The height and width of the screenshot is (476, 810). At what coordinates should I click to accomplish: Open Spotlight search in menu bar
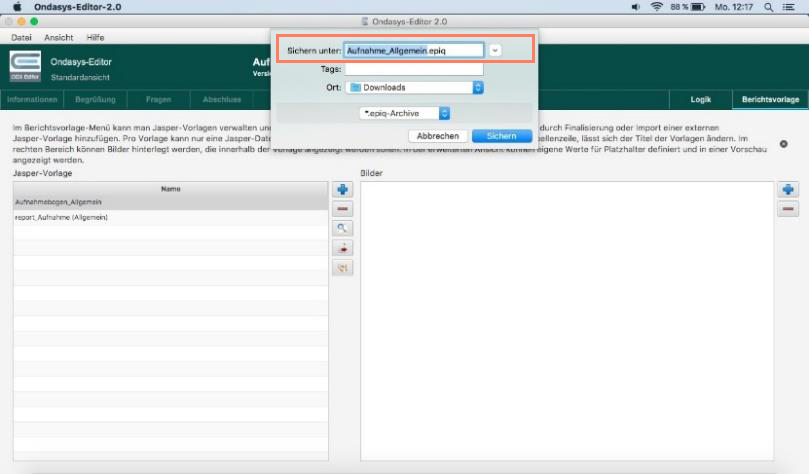(x=769, y=7)
